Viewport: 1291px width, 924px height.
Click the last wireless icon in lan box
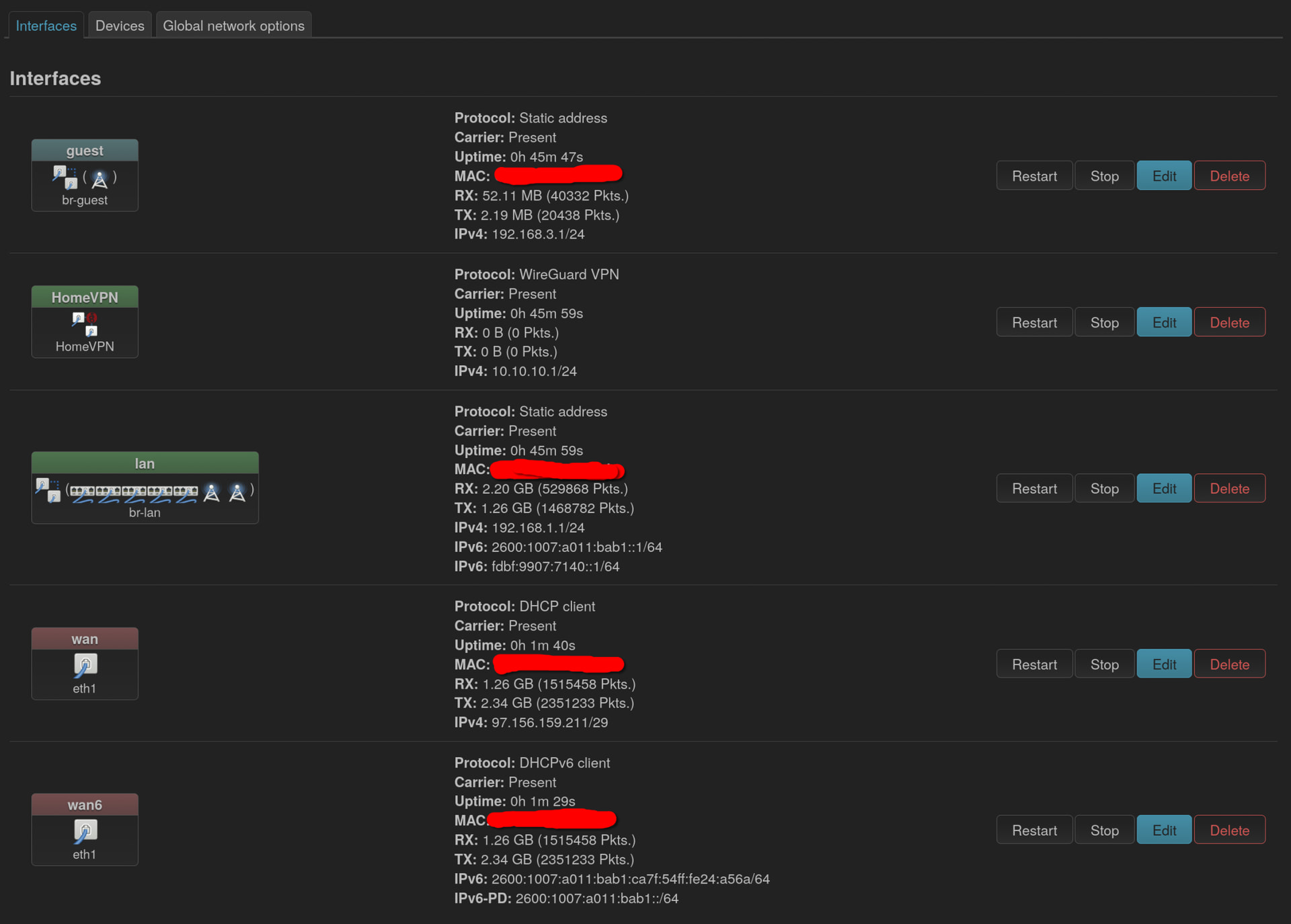[237, 492]
